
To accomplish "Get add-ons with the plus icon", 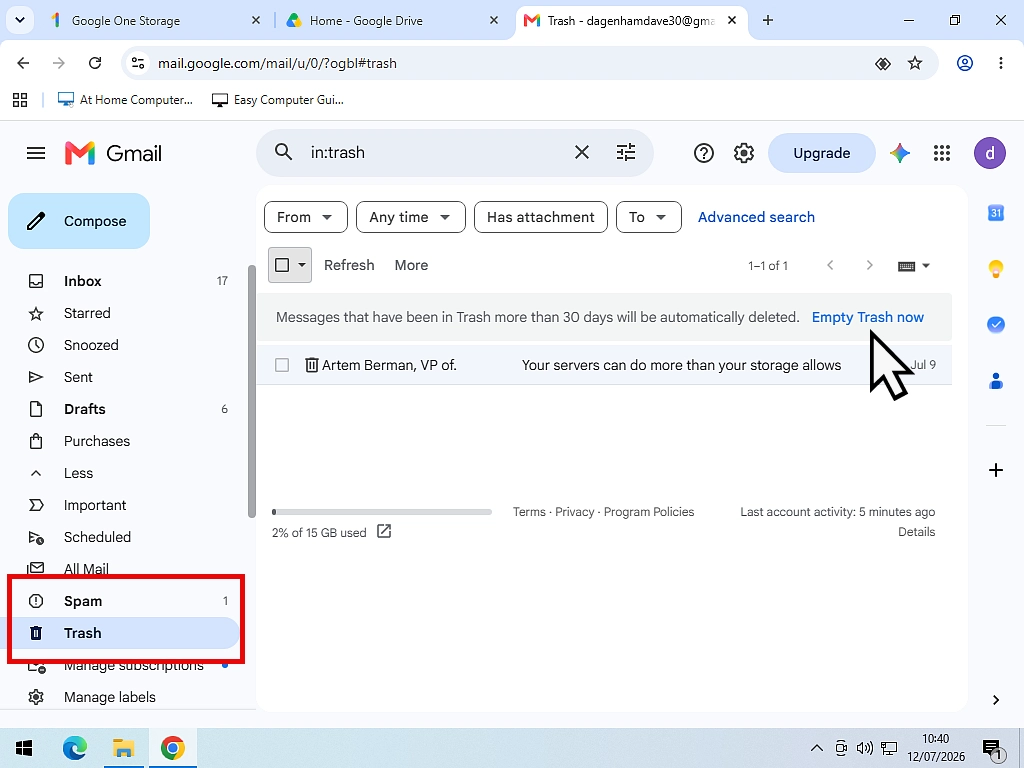I will click(x=996, y=470).
